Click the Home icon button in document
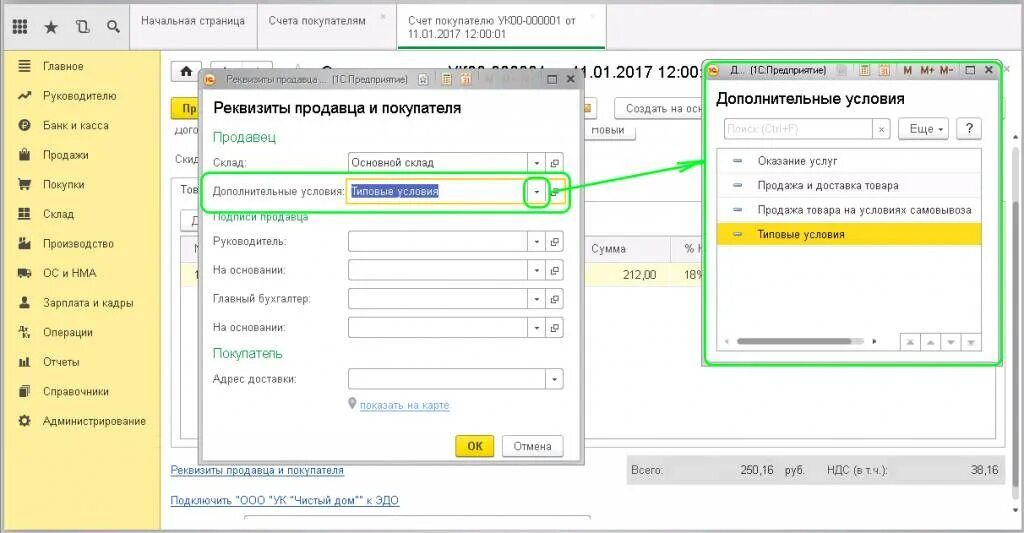This screenshot has height=533, width=1024. point(186,72)
